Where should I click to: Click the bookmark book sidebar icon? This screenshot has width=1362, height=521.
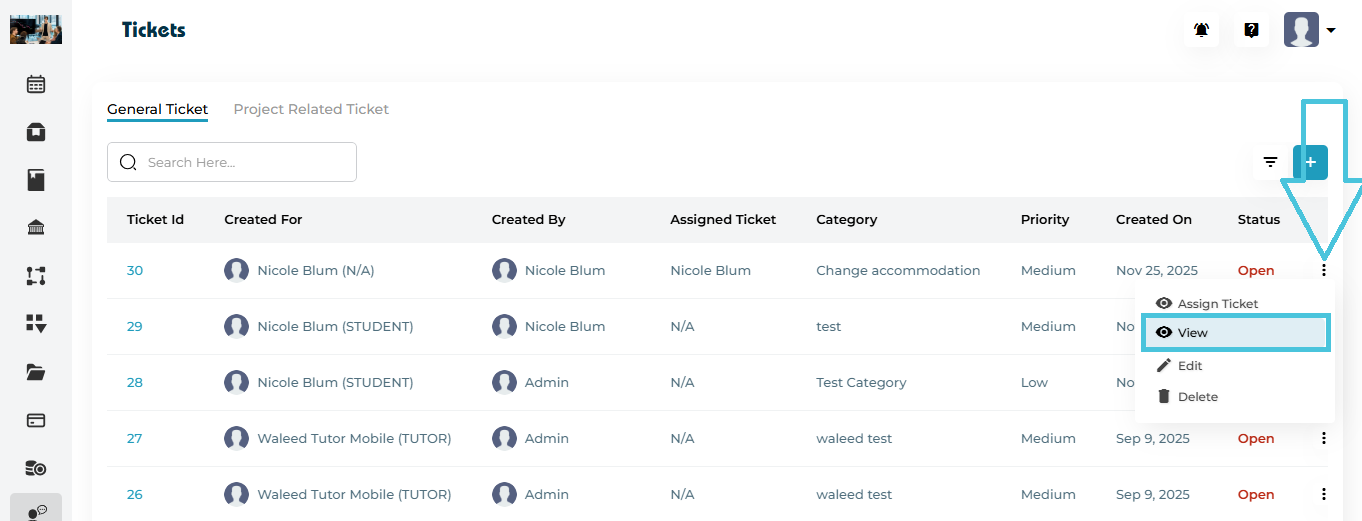click(36, 180)
